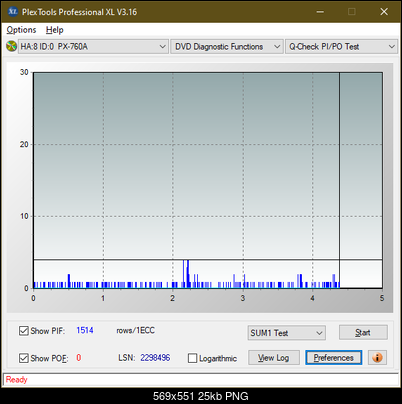Click the PlexTools XL title bar icon
Screen dimensions: 402x404
click(x=12, y=12)
